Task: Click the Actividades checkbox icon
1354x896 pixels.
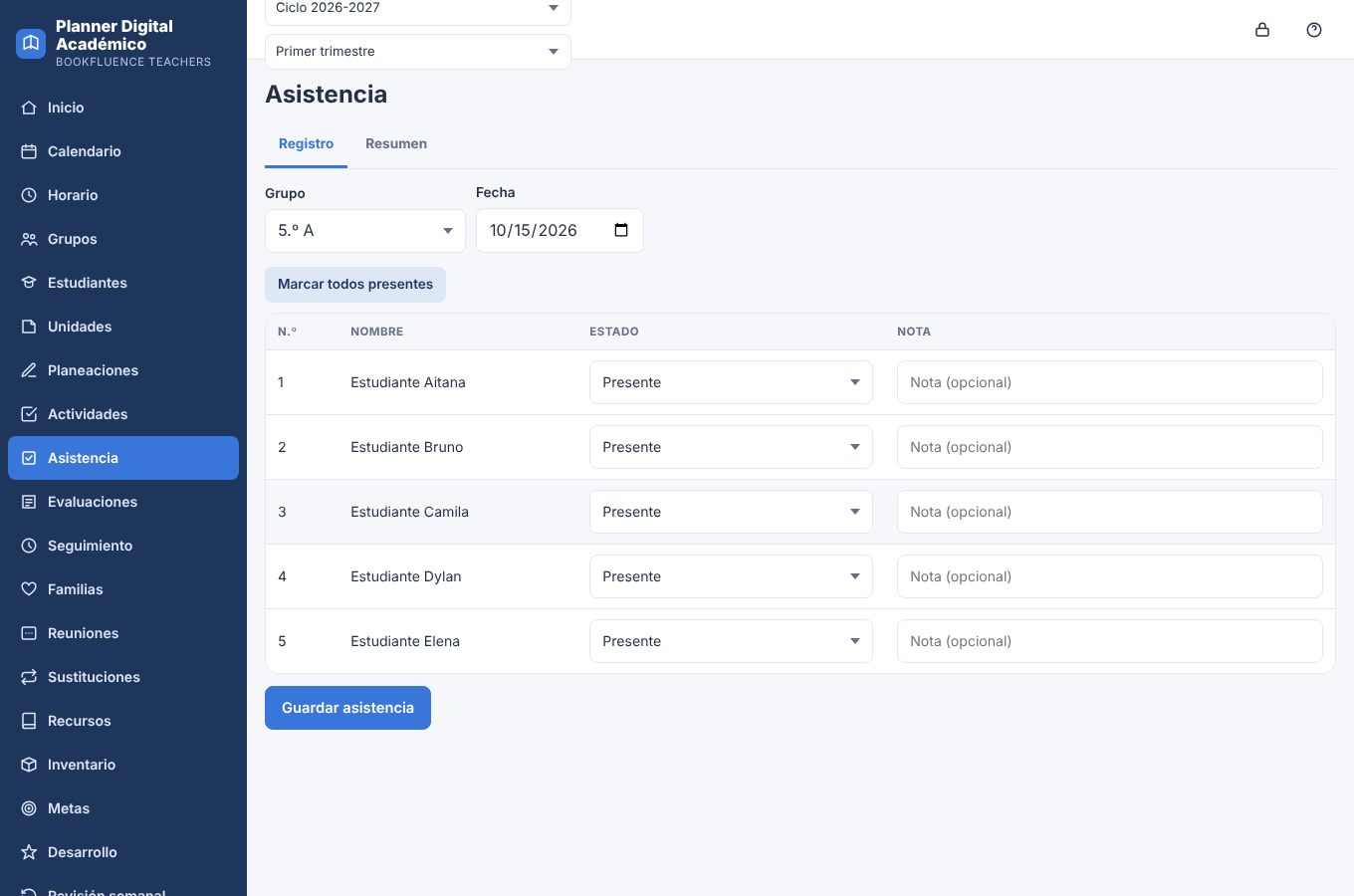Action: [29, 414]
